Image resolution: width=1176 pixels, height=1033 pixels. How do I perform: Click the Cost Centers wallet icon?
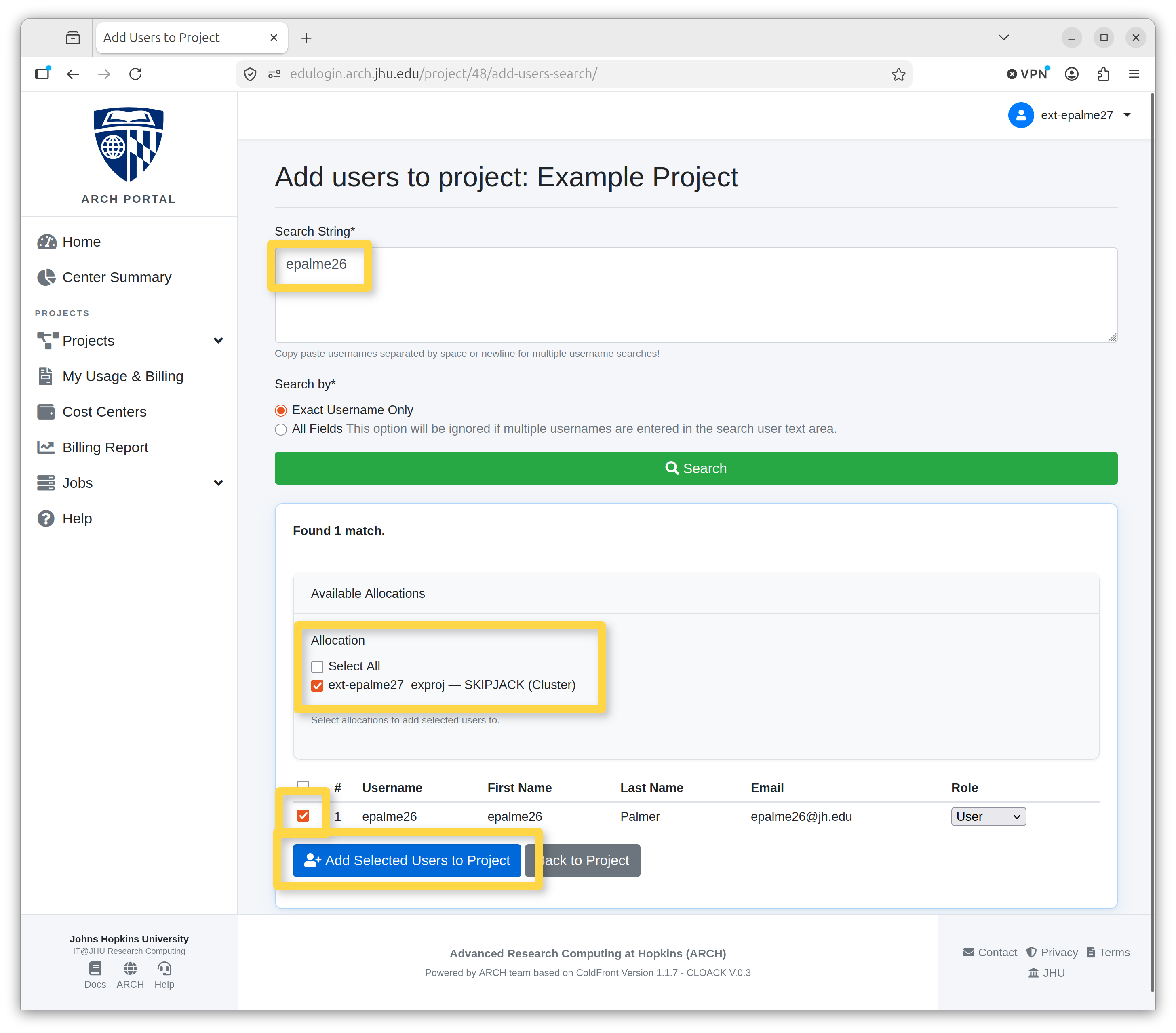pyautogui.click(x=46, y=412)
